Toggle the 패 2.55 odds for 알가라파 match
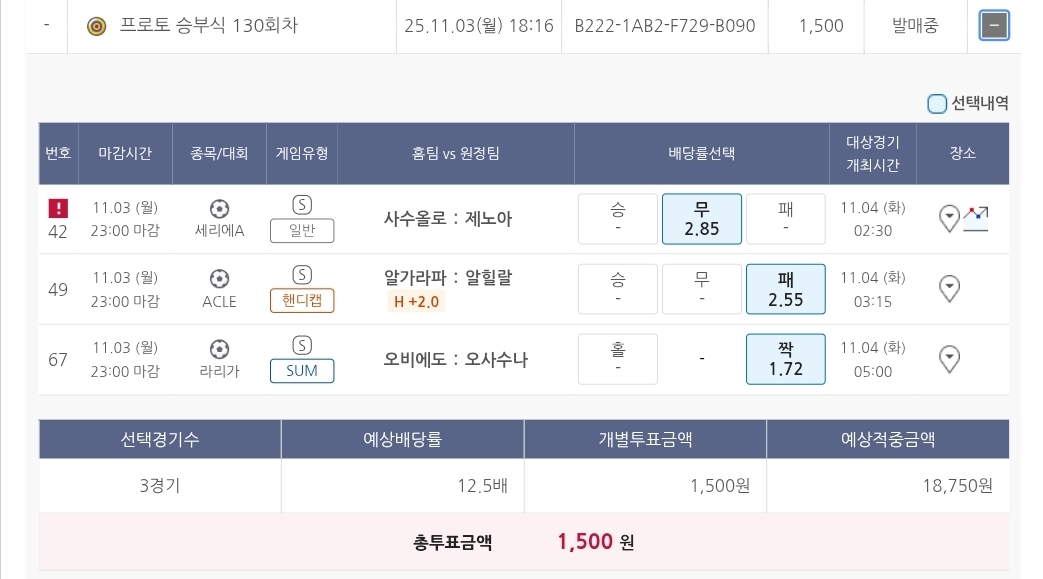The image size is (1043, 579). (785, 289)
